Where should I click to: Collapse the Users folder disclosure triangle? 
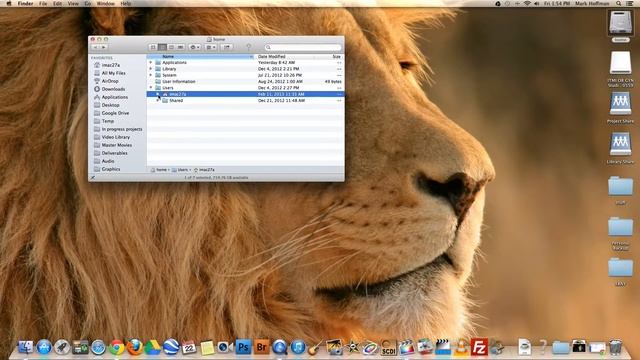pos(151,88)
